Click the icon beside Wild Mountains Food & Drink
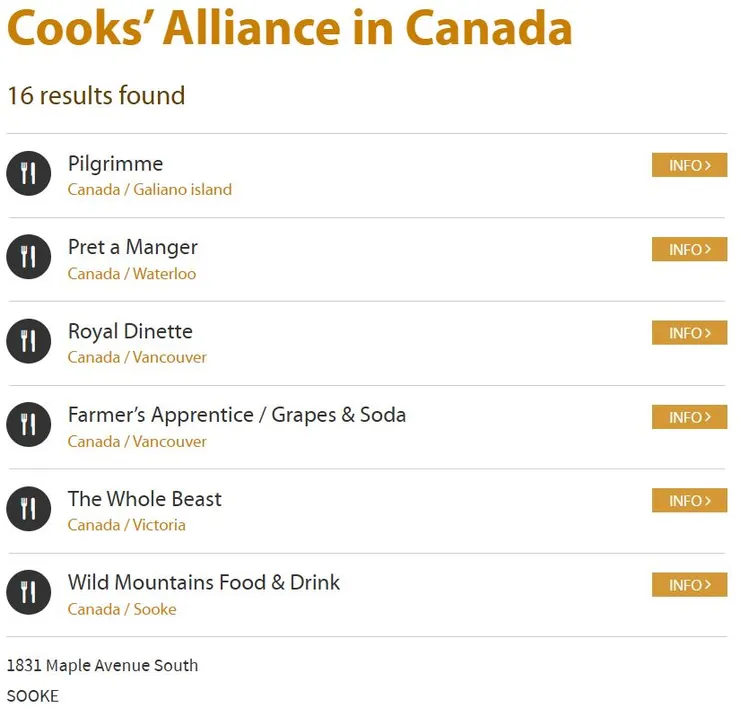 tap(28, 594)
